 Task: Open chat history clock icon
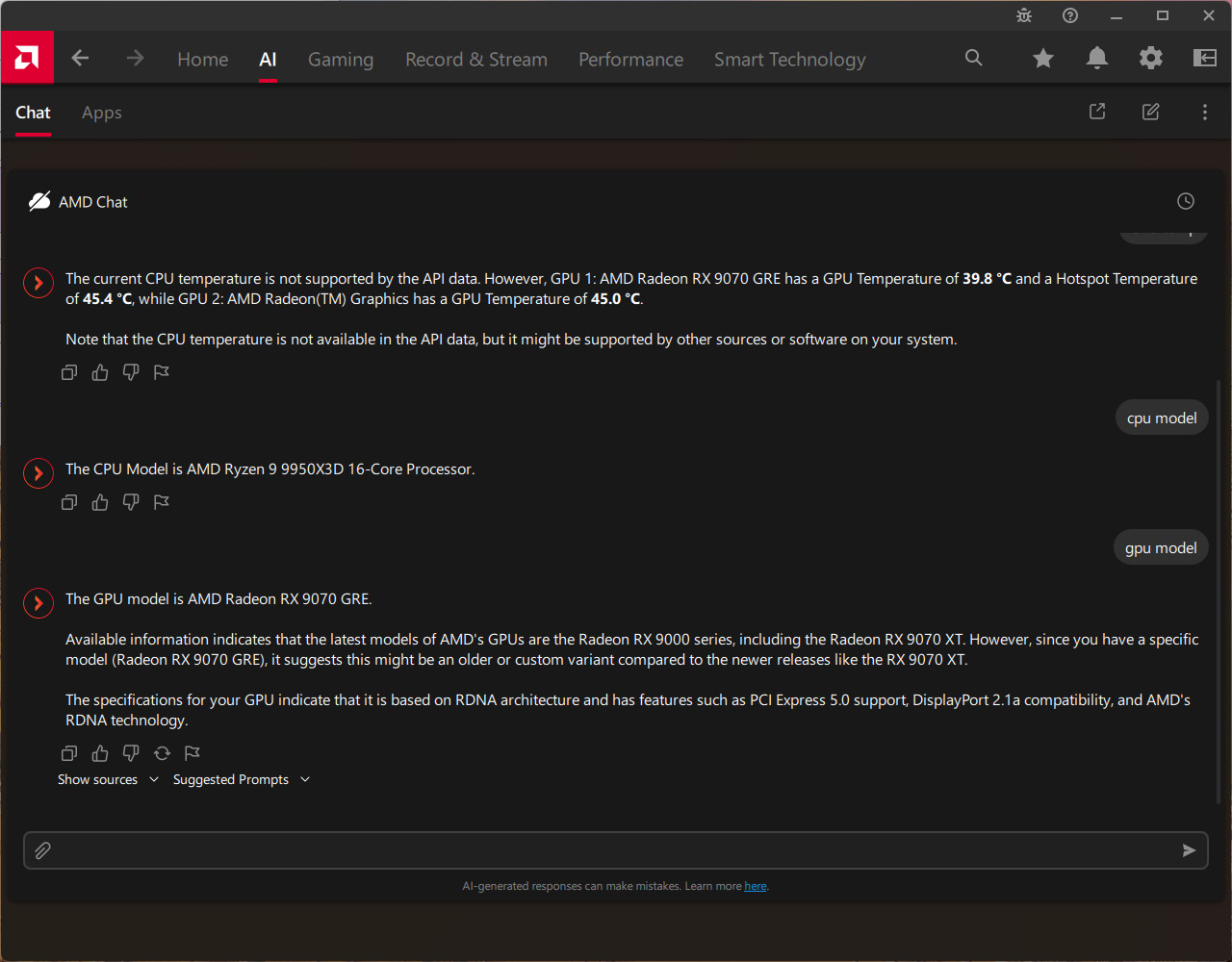click(1186, 201)
